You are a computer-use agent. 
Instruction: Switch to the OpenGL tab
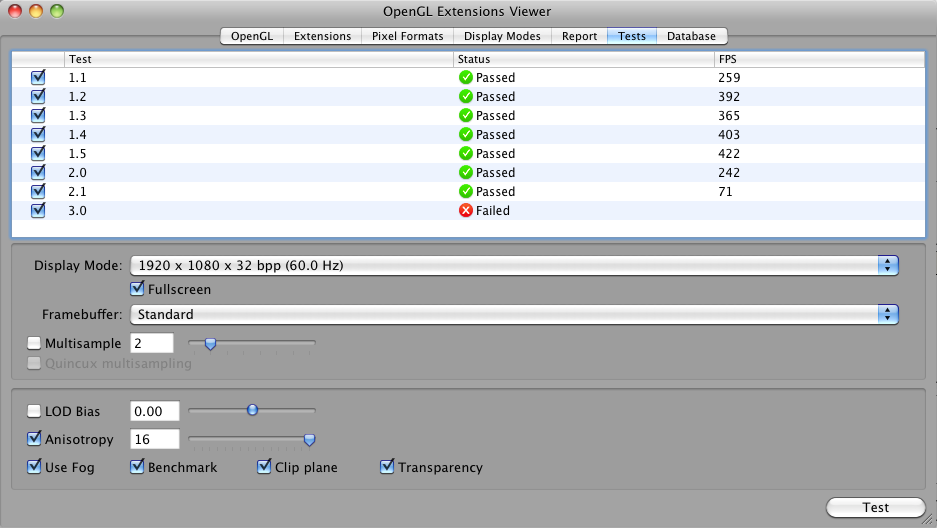coord(252,36)
